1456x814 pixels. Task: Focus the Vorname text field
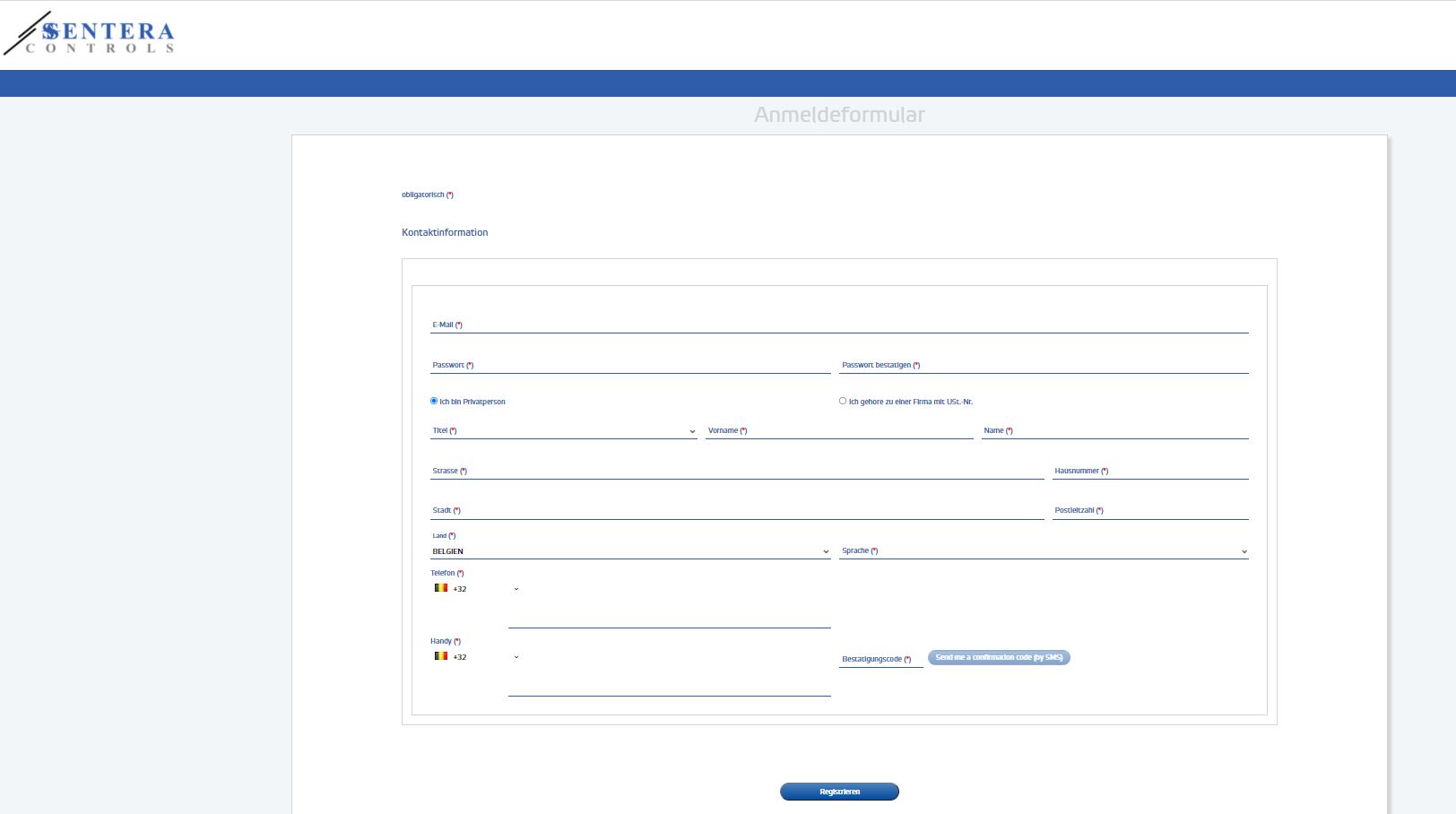point(839,431)
